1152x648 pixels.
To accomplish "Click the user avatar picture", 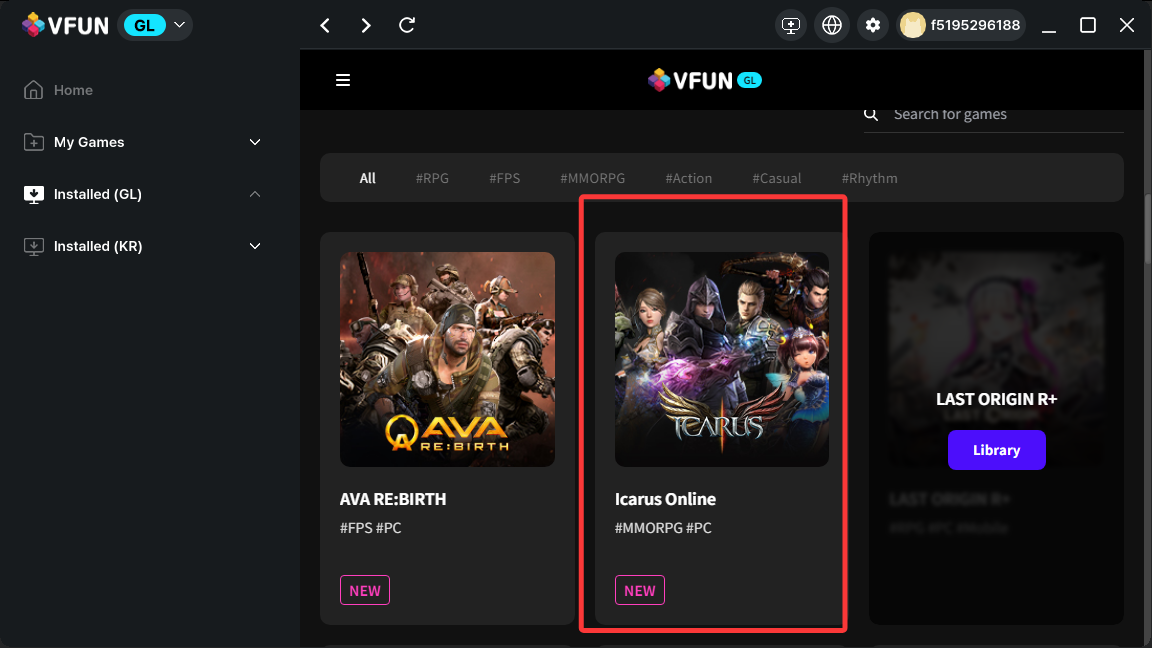I will click(x=912, y=25).
